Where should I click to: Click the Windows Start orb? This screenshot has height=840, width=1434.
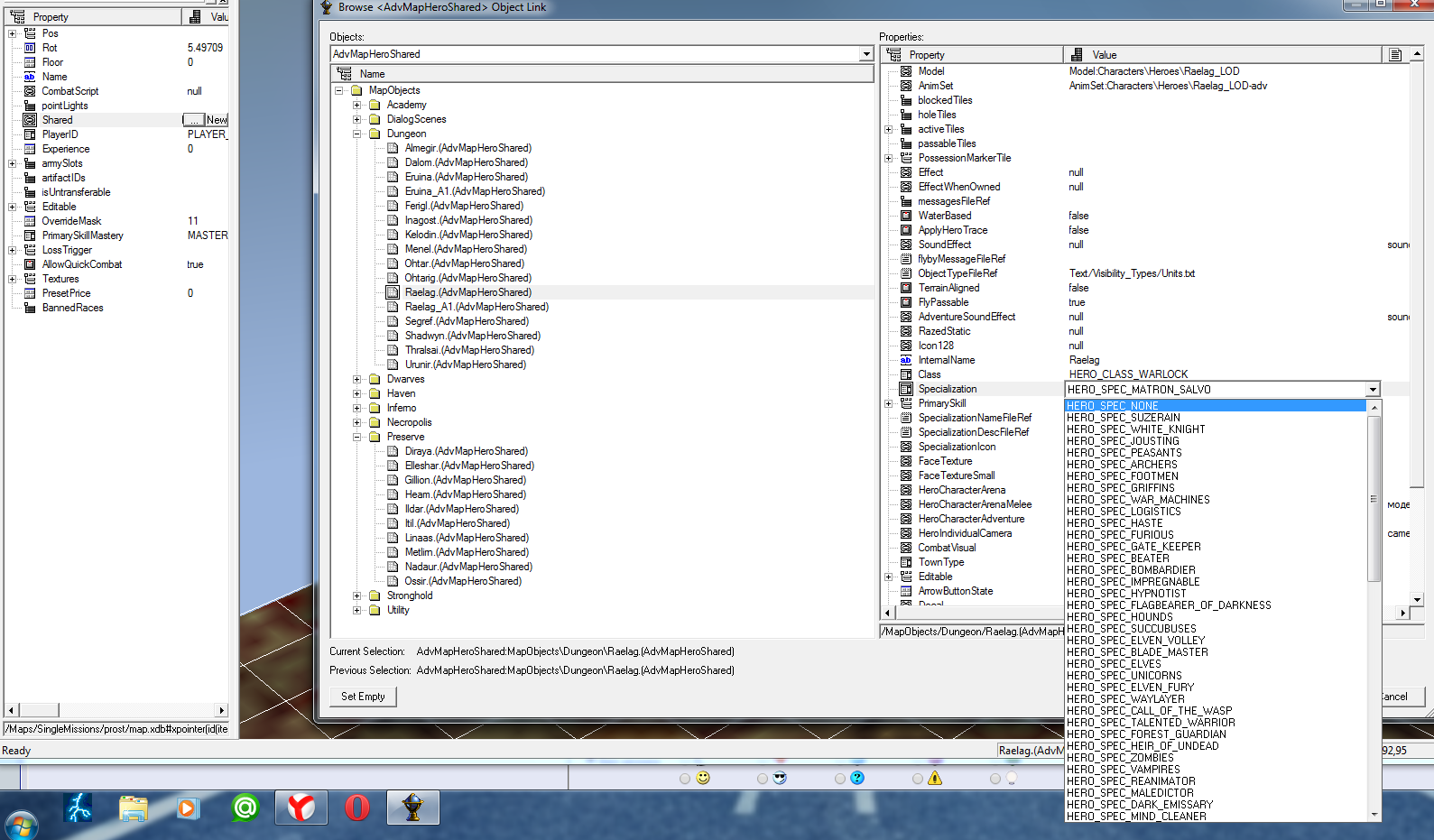pyautogui.click(x=22, y=825)
